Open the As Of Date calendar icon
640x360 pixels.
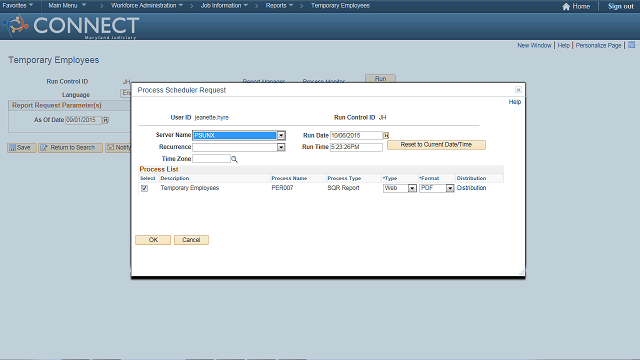pos(105,120)
